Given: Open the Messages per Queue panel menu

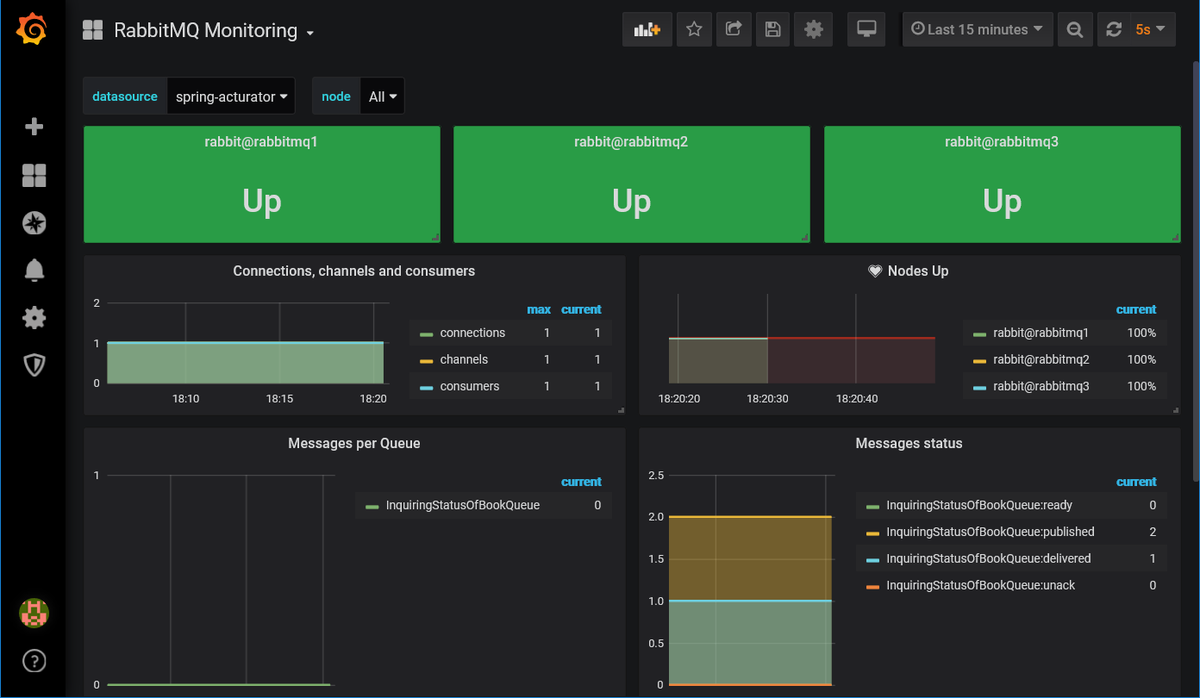Looking at the screenshot, I should [354, 443].
